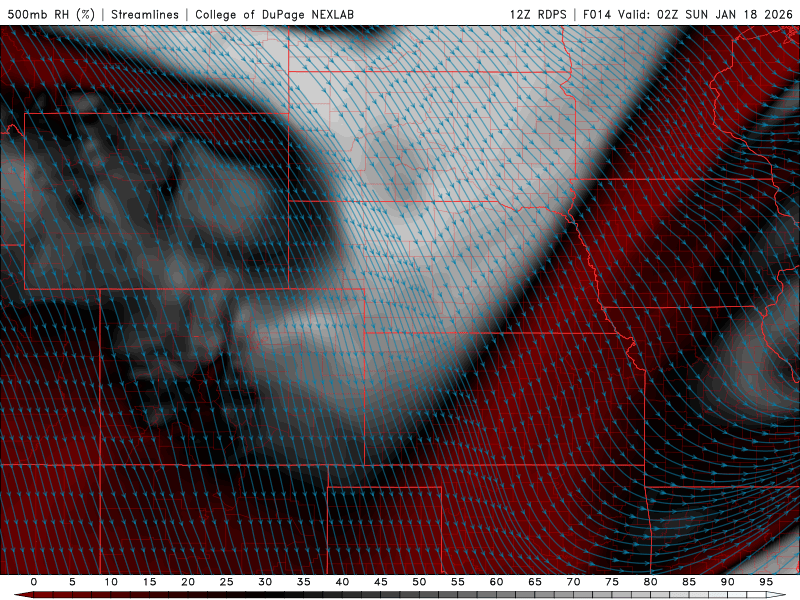
Task: Click the colorbar label '25'
Action: pos(227,582)
